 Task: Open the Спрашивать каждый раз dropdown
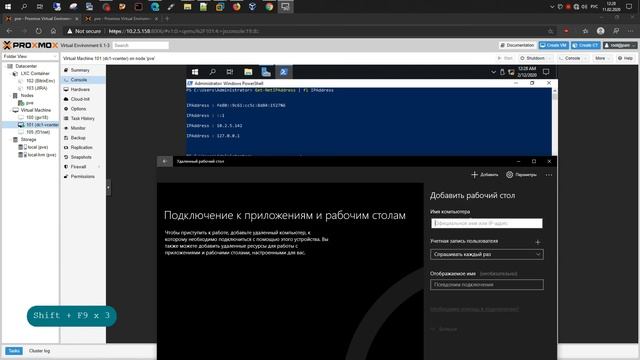[487, 254]
